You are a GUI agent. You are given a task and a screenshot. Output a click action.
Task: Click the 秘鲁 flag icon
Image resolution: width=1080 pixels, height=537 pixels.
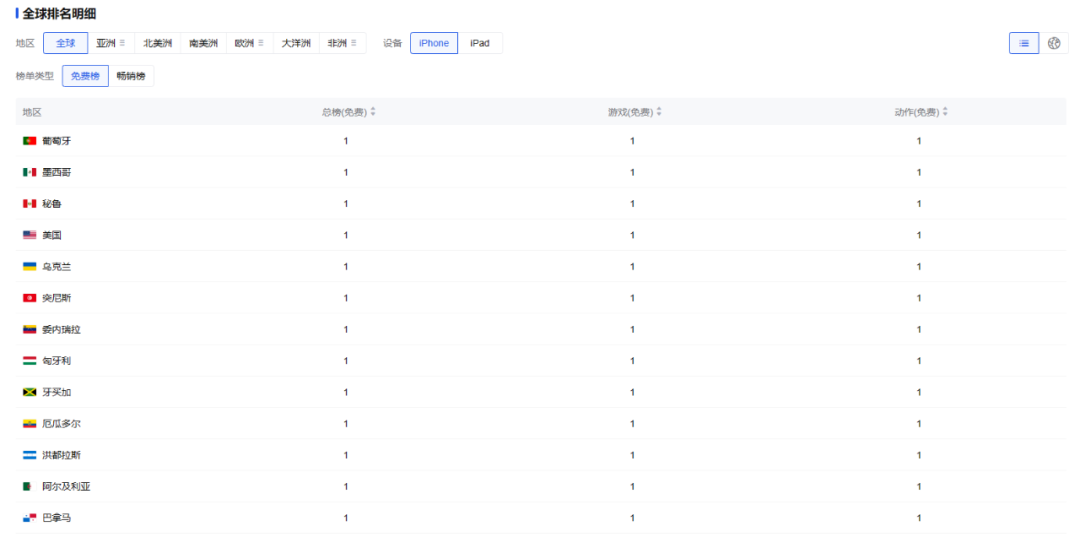[29, 204]
